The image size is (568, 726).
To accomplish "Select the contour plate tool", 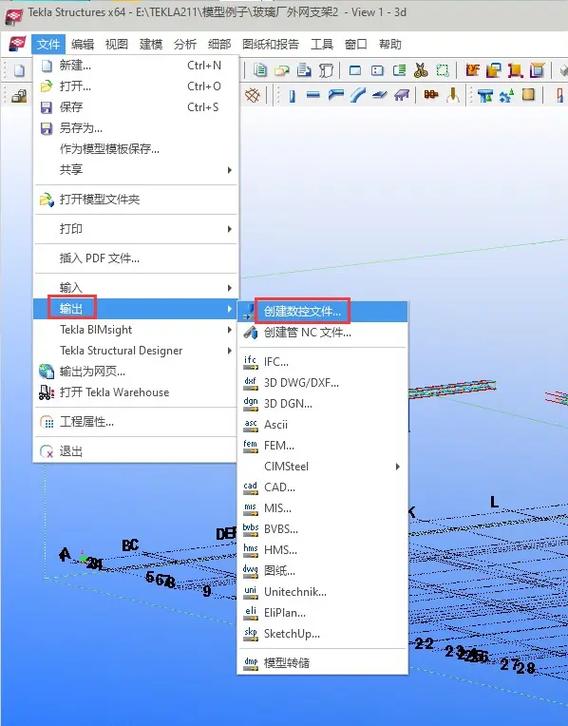I will (x=379, y=96).
